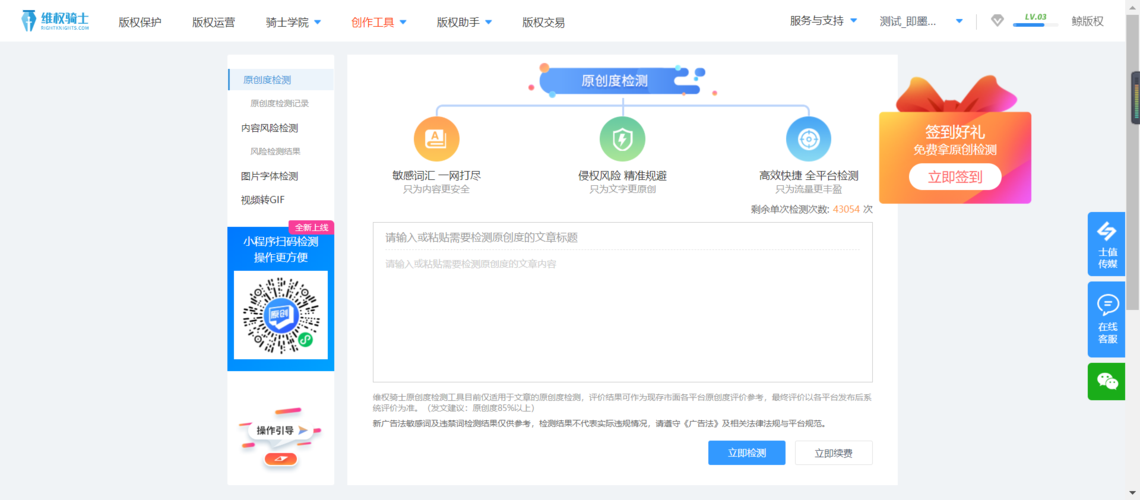Select 视频转GIF in the sidebar

click(262, 200)
